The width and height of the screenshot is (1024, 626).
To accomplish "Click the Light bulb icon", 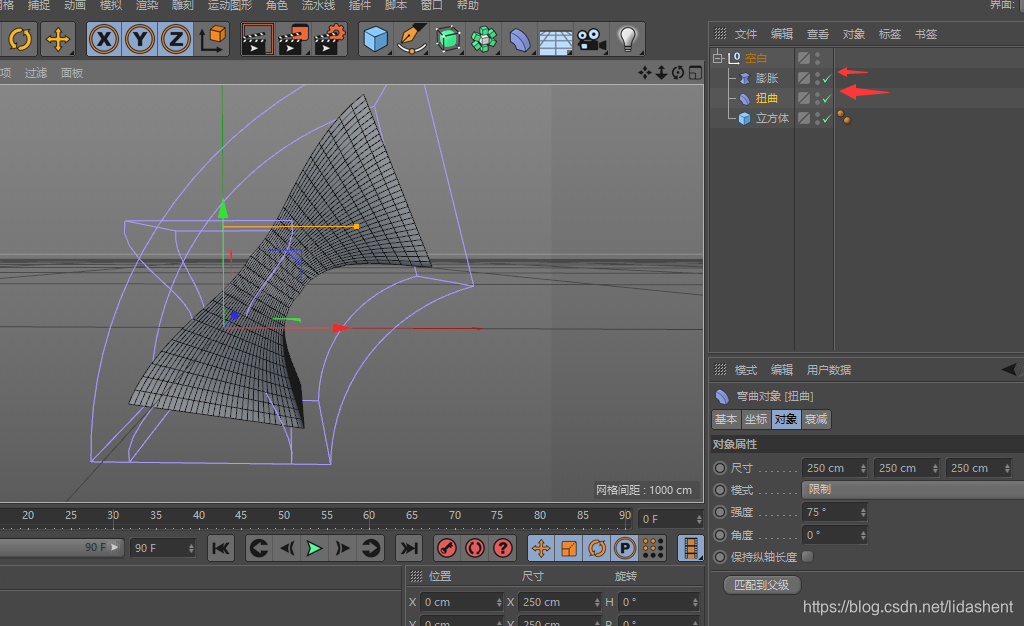I will (627, 40).
